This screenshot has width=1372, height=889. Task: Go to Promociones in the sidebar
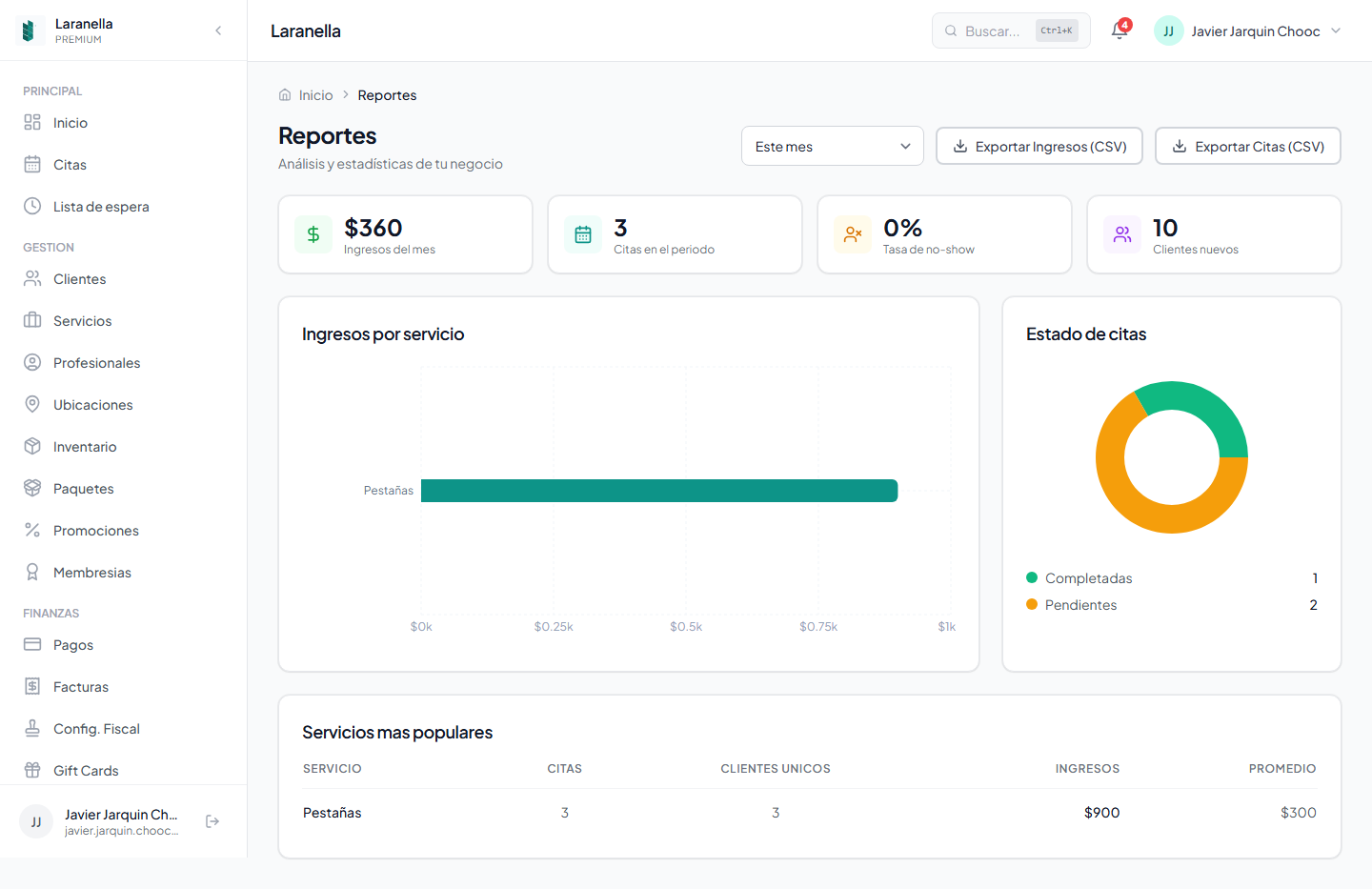95,531
